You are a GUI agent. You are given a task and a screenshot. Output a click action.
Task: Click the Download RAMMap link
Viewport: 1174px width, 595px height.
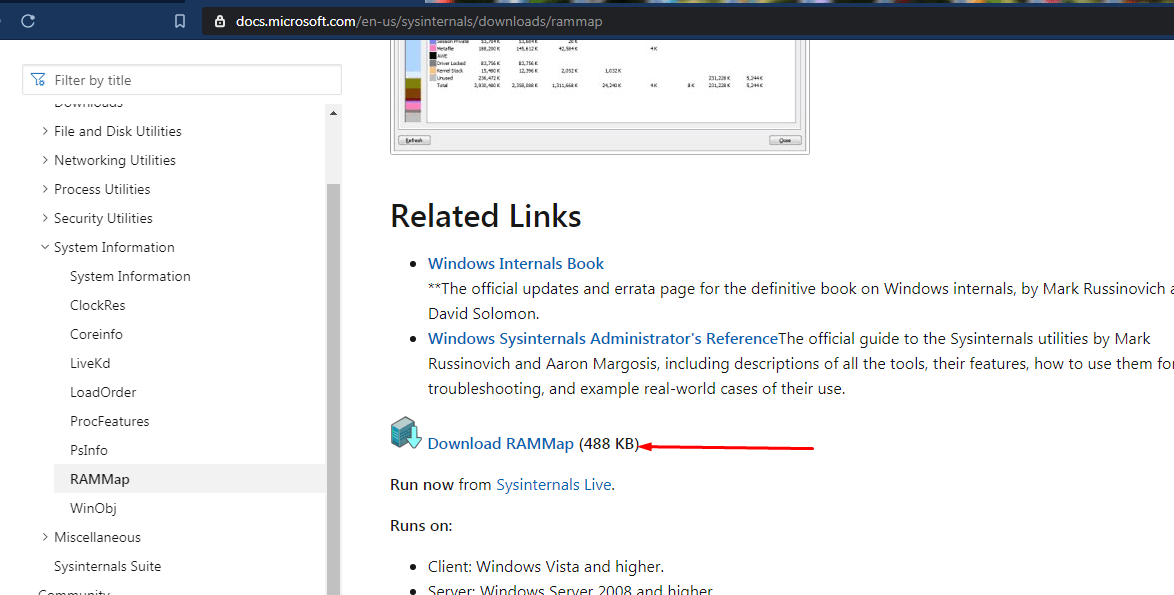click(x=500, y=444)
